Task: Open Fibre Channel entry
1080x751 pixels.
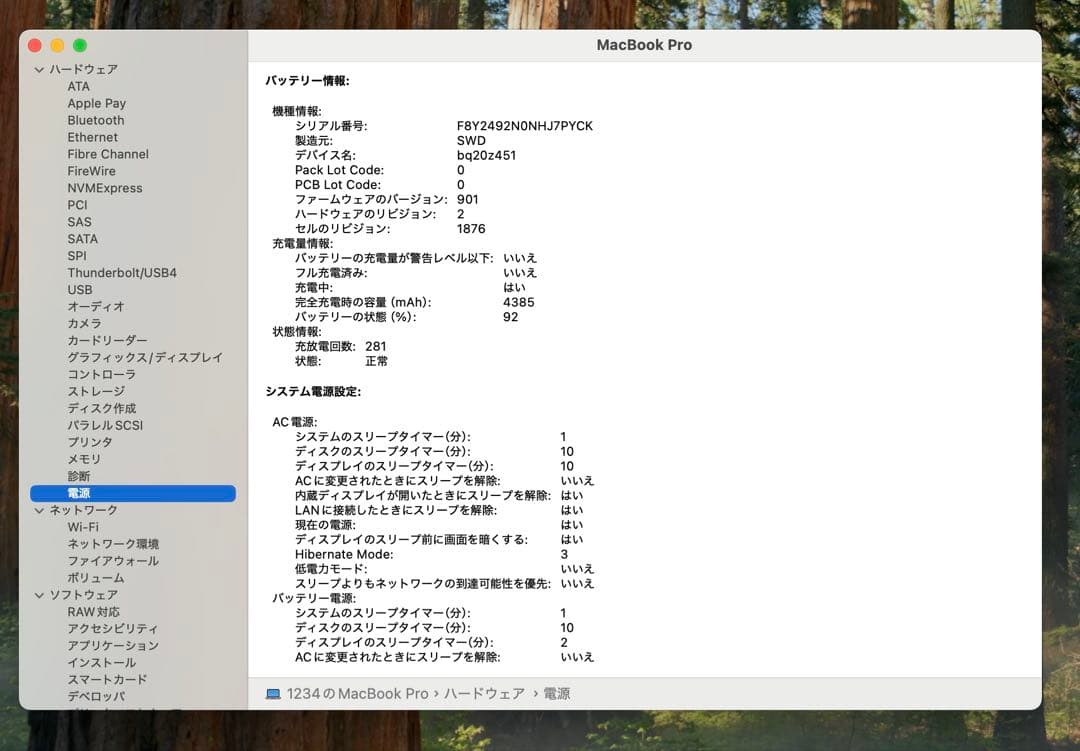Action: pos(108,154)
